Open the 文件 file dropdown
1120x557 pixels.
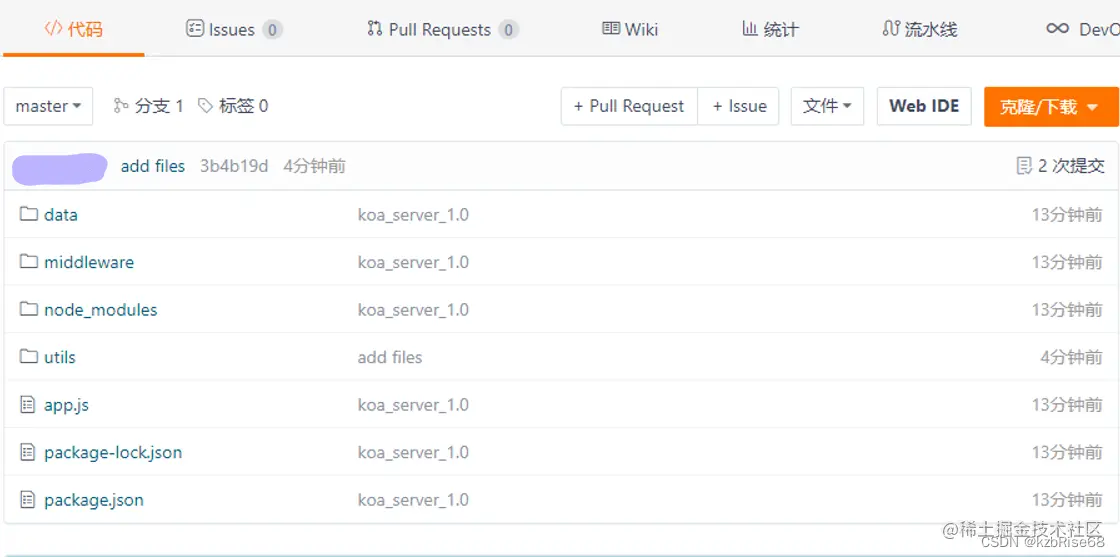[827, 106]
